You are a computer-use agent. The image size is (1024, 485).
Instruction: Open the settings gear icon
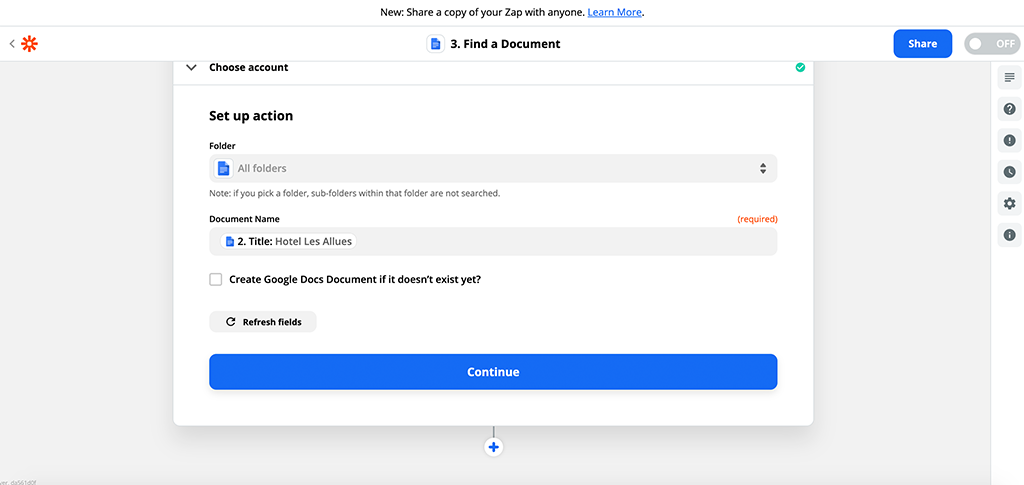[1009, 204]
